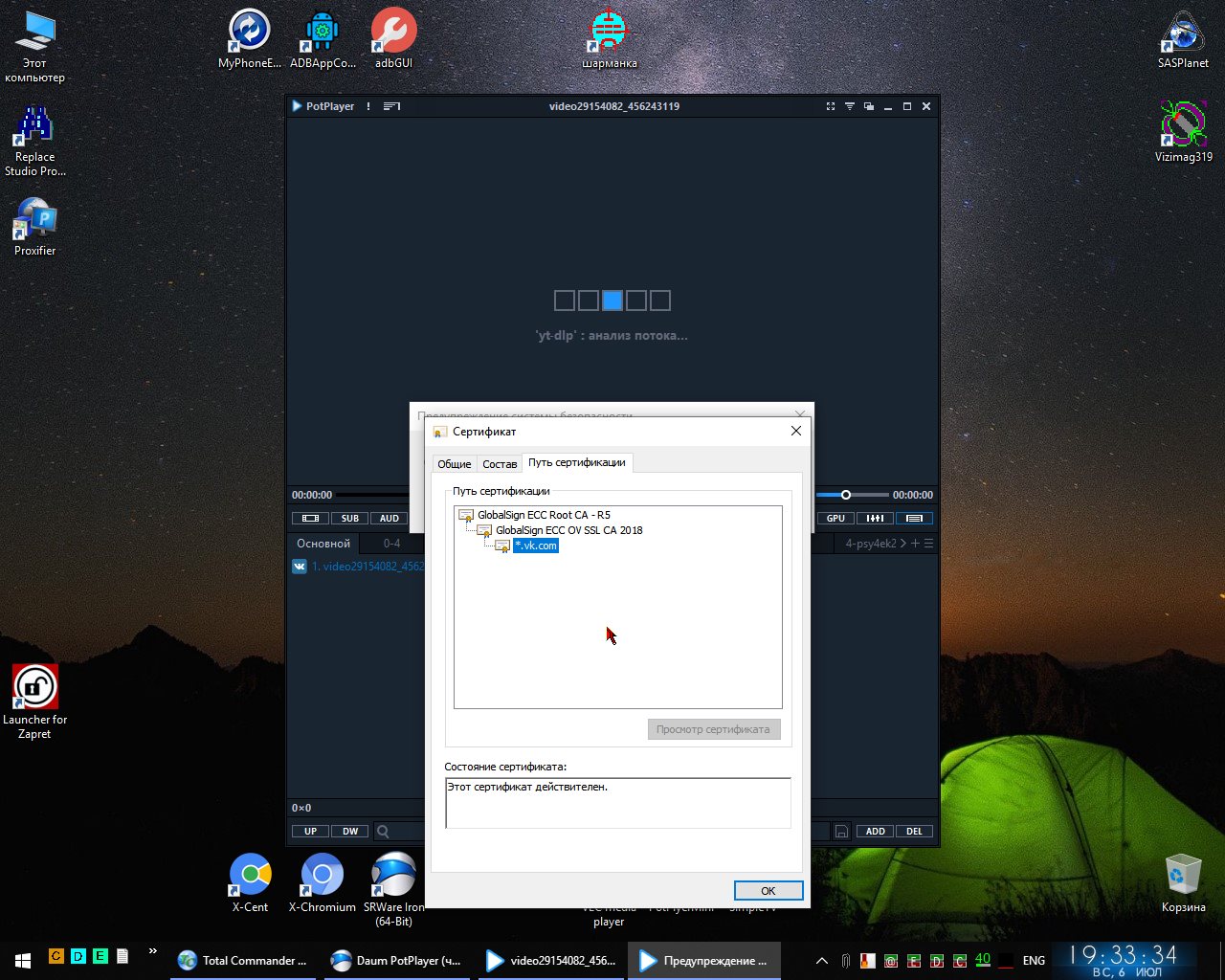Click the save playlist floppy icon
The height and width of the screenshot is (980, 1225).
841,832
